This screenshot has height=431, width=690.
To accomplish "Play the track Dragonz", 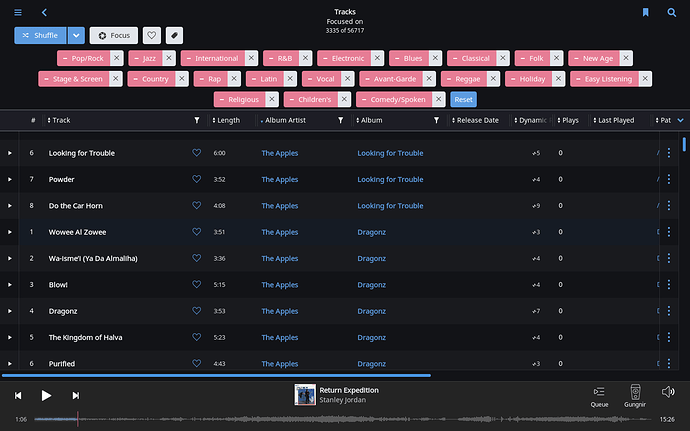I will click(10, 311).
